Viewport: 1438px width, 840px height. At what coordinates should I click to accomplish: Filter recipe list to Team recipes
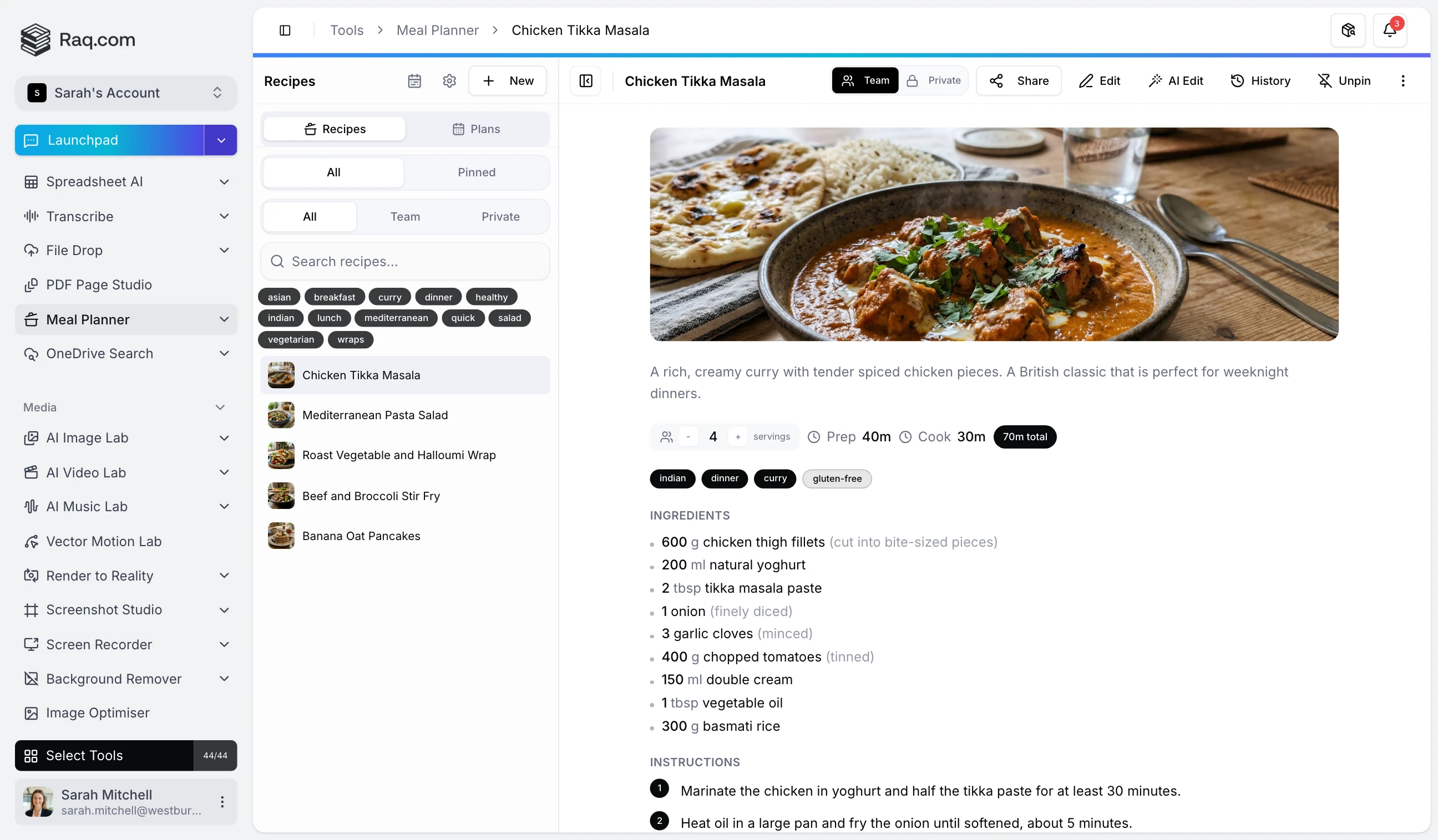(404, 217)
